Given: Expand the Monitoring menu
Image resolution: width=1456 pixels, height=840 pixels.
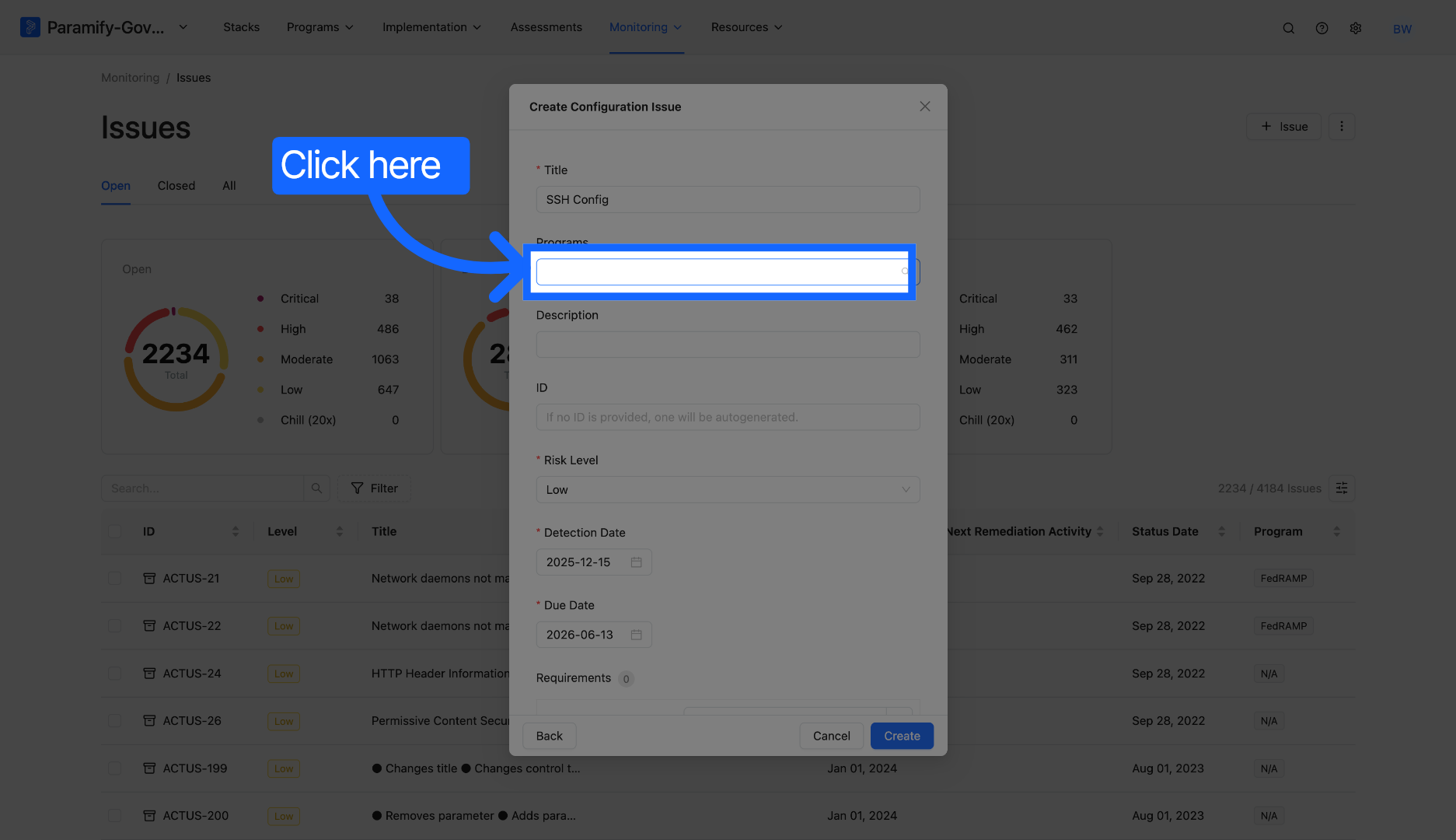Looking at the screenshot, I should click(x=646, y=27).
